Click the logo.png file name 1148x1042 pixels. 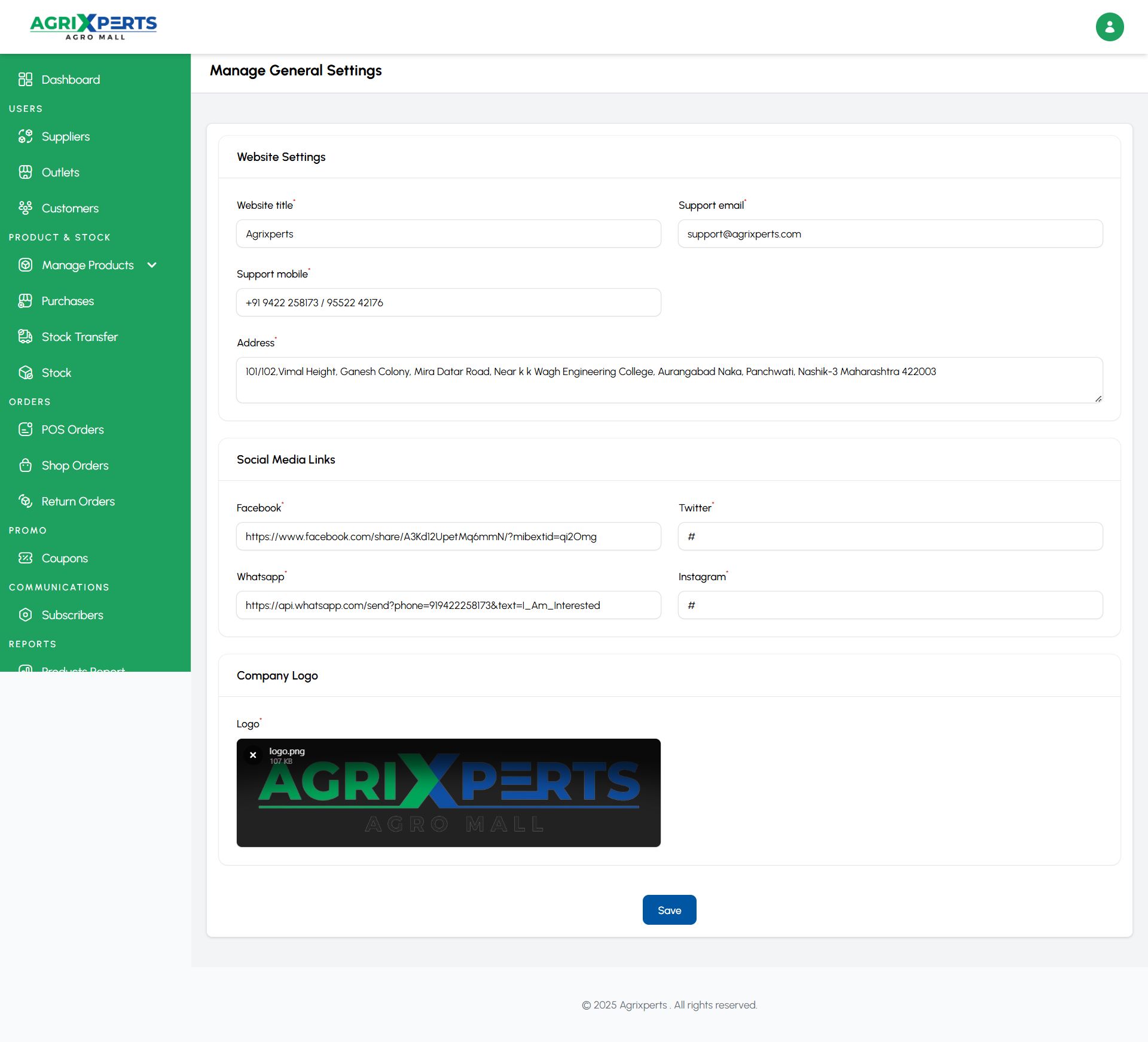287,751
